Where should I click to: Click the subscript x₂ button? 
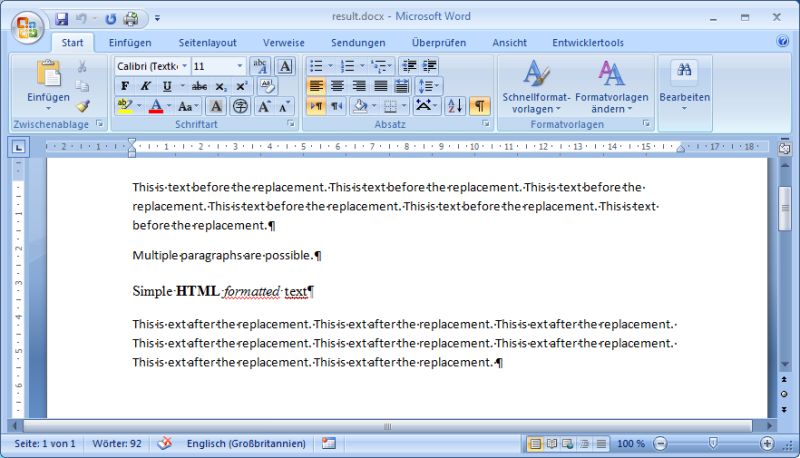[220, 86]
